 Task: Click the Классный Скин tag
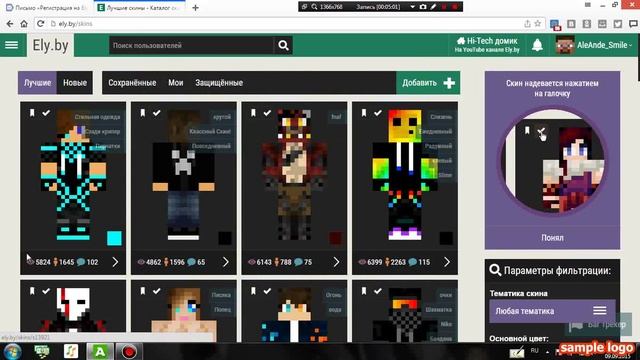[x=210, y=131]
